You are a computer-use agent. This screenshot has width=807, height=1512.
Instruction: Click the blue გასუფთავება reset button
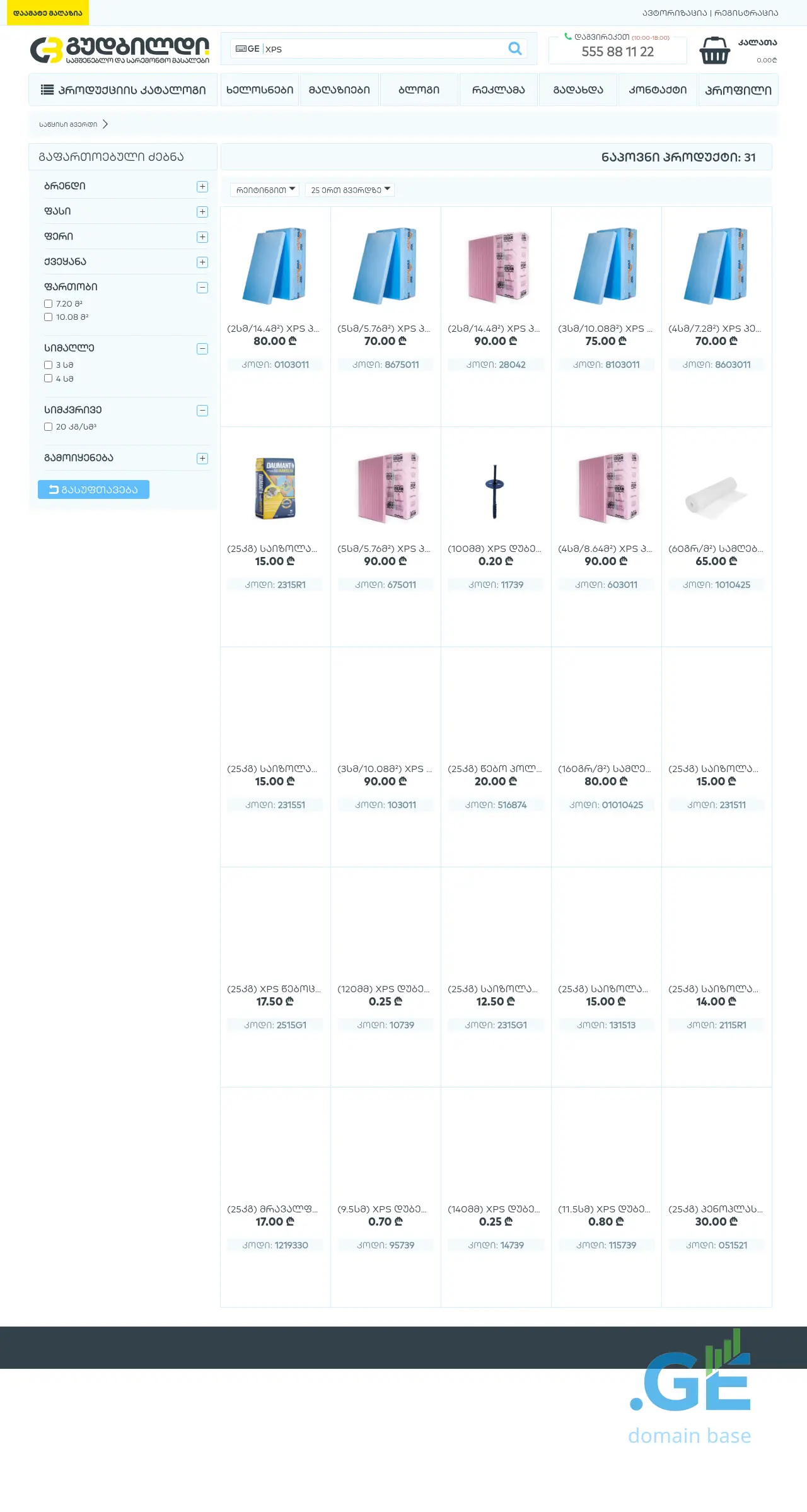(x=93, y=489)
